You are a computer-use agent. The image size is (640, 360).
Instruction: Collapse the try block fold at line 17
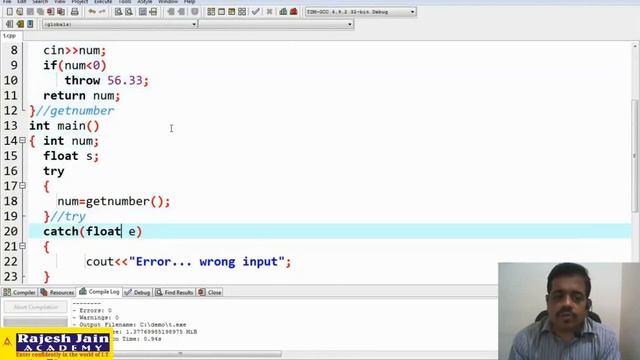(22, 186)
